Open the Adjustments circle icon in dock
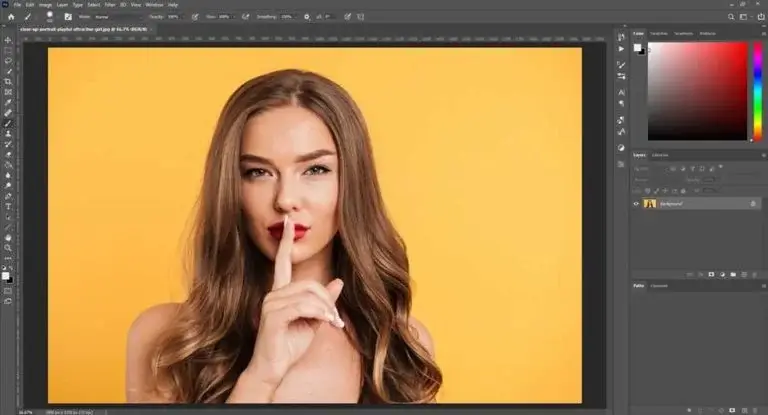768x415 pixels. coord(621,147)
